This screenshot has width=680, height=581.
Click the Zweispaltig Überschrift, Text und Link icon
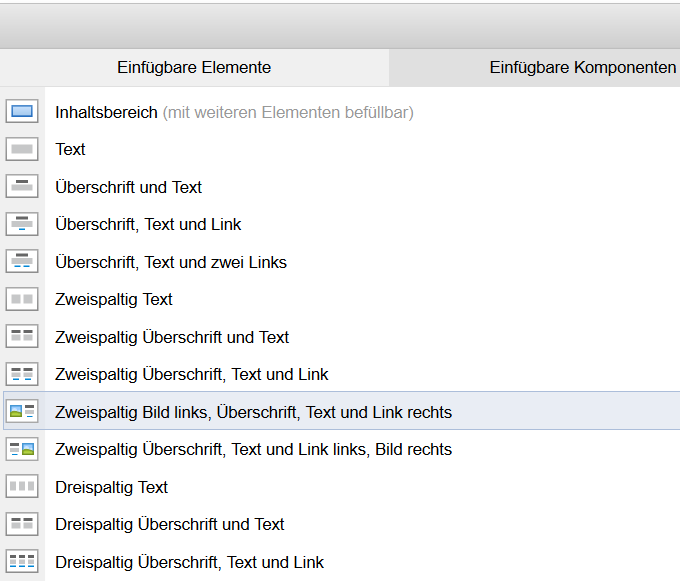(x=22, y=374)
